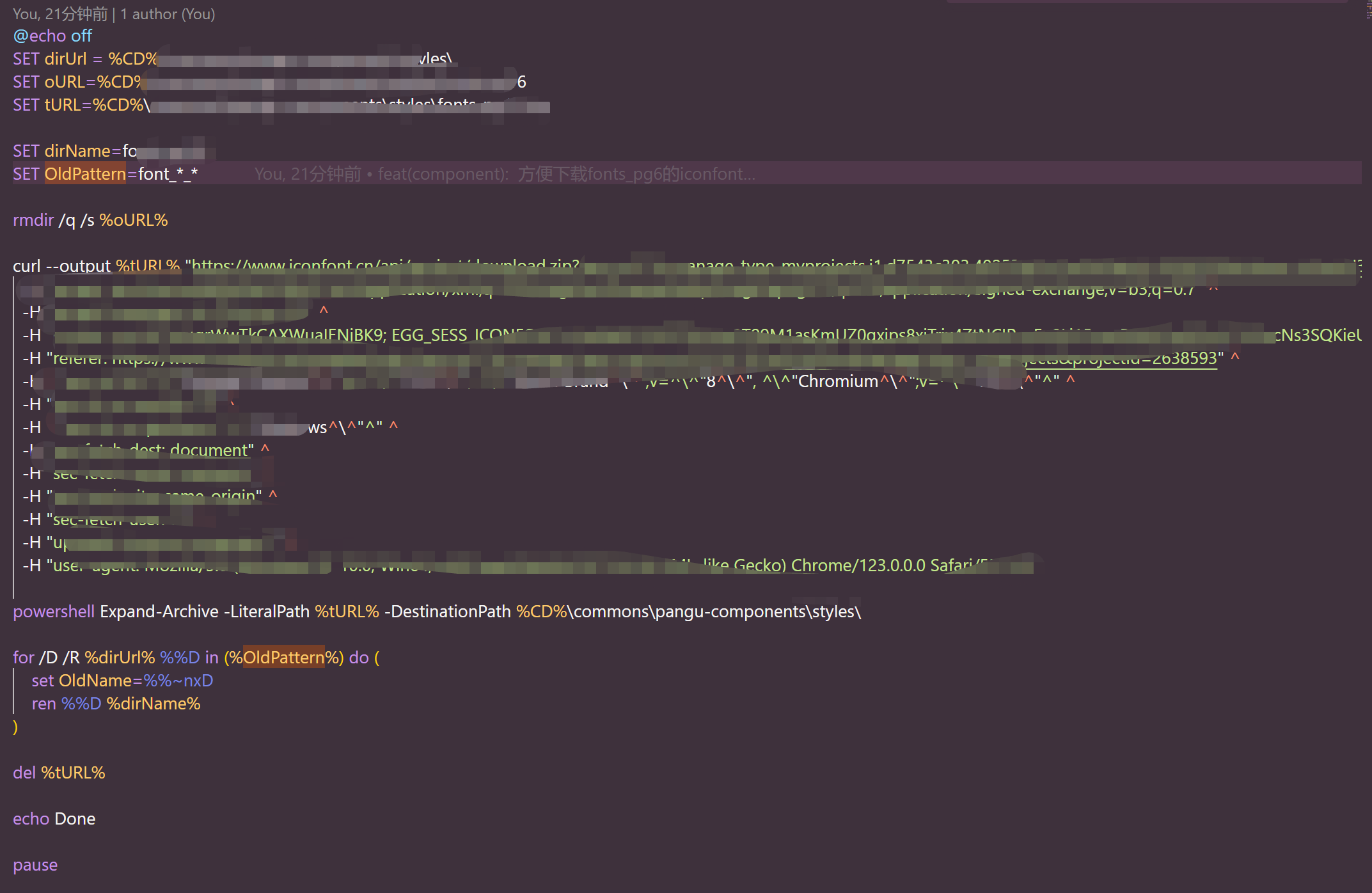Click the 'del %tURL%' line
Image resolution: width=1372 pixels, height=893 pixels.
(59, 773)
